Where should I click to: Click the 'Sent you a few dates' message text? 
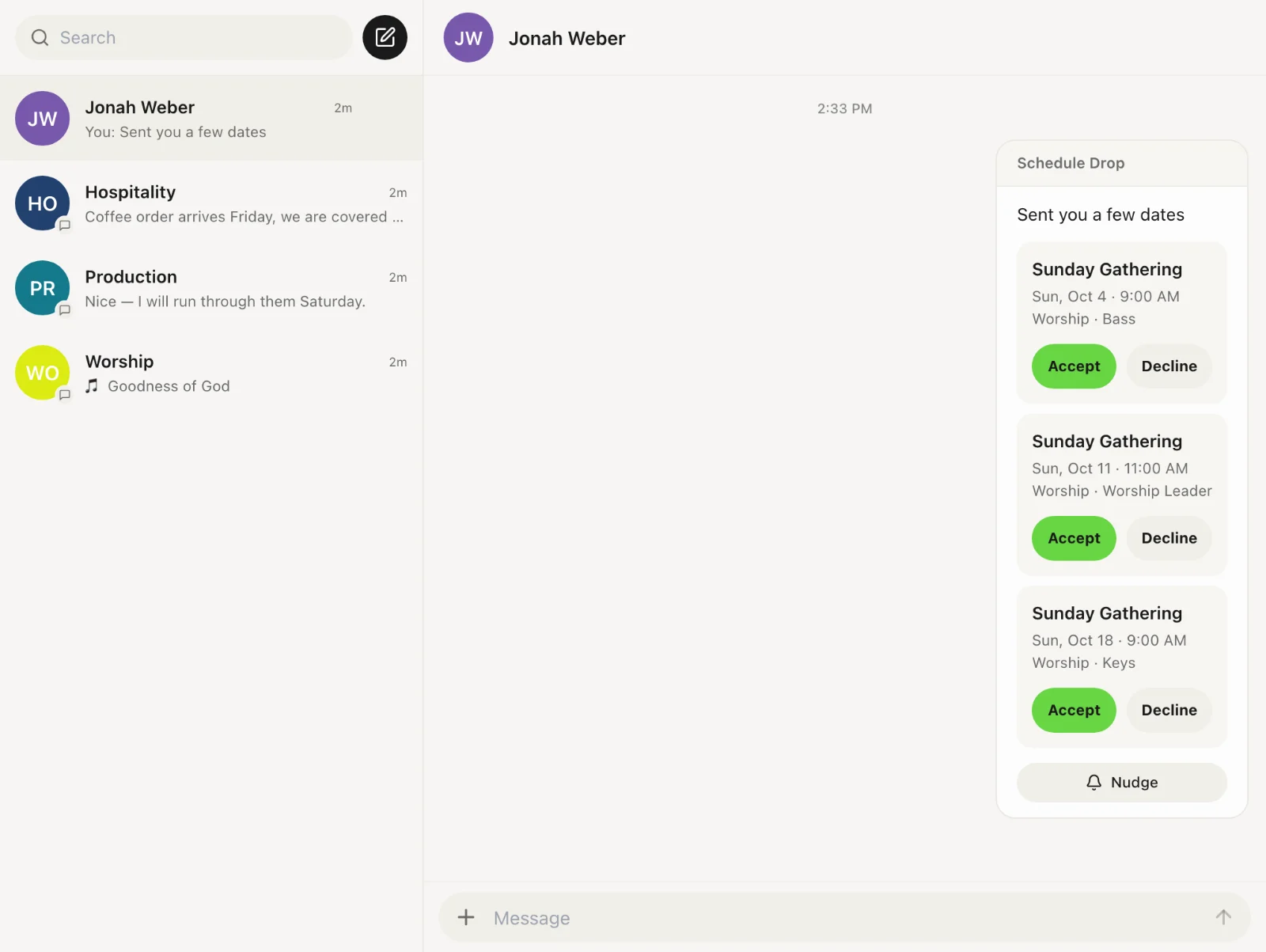click(x=1101, y=214)
